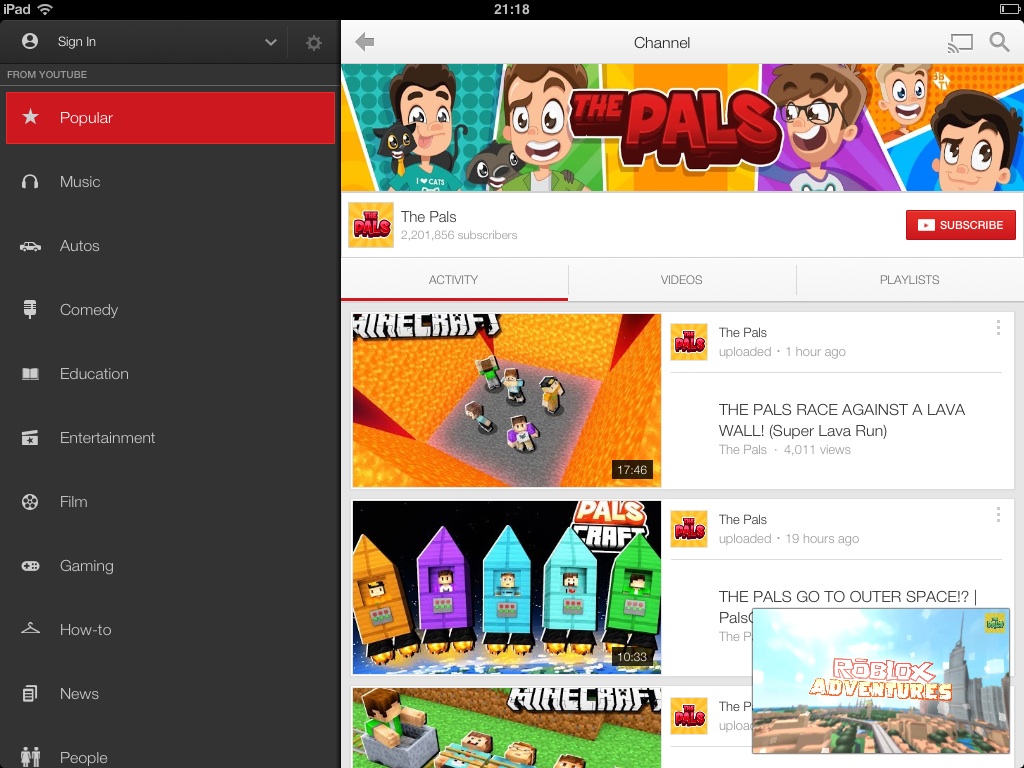Subscribe to The Pals channel
This screenshot has width=1024, height=768.
pyautogui.click(x=960, y=225)
